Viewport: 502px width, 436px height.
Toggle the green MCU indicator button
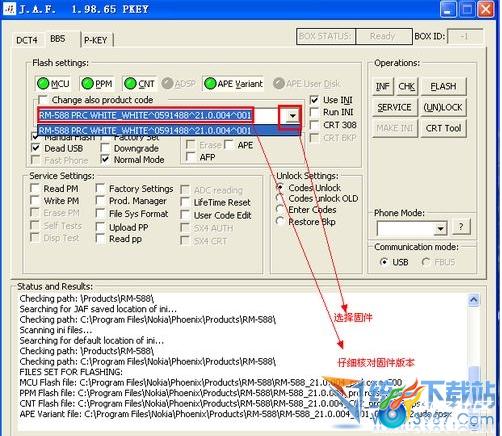click(x=53, y=84)
